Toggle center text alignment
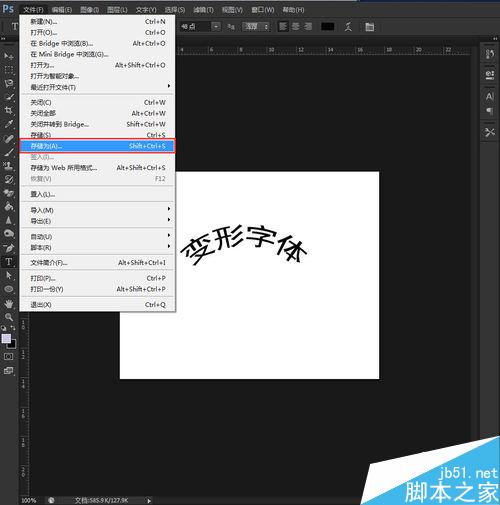The image size is (500, 505). 295,26
